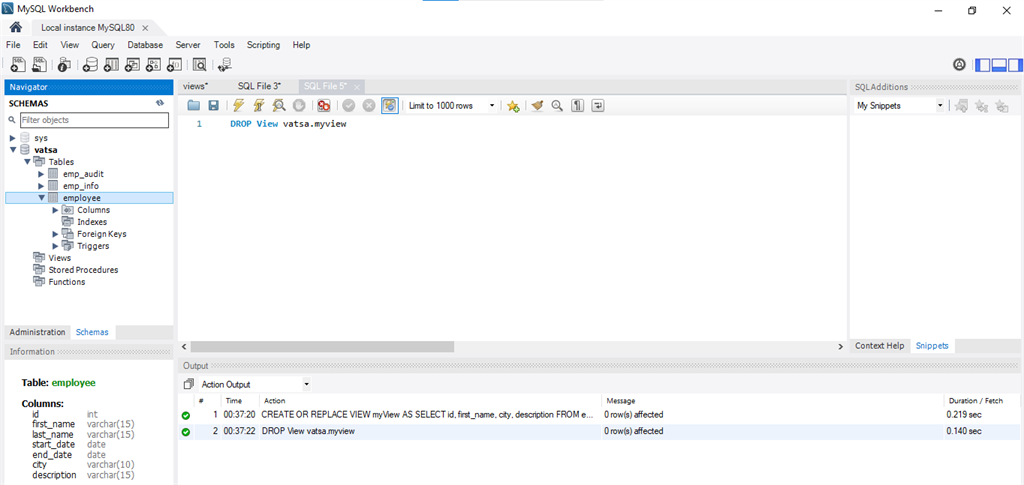Commit the transaction check icon
Viewport: 1024px width, 485px height.
(x=349, y=105)
